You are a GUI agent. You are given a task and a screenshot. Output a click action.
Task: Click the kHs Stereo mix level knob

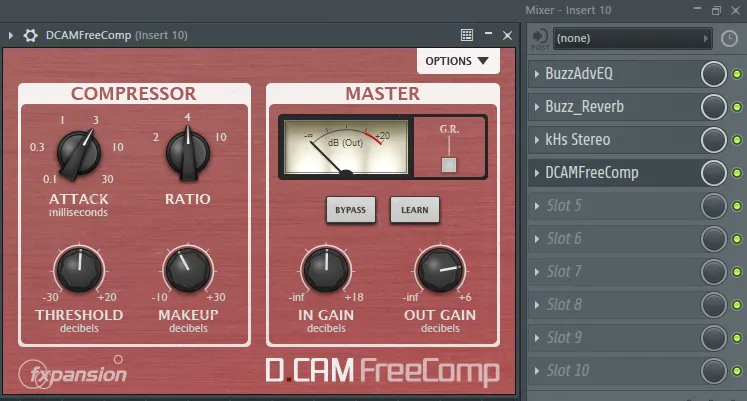coord(713,140)
